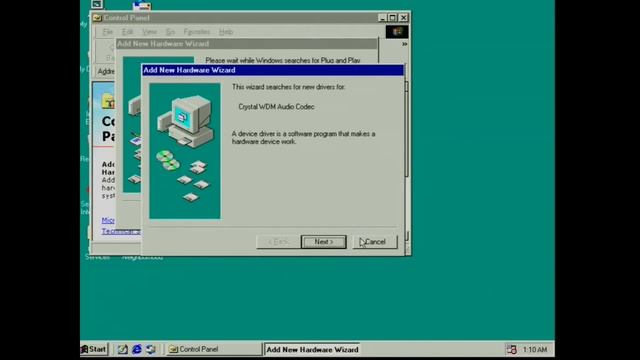The image size is (640, 360).
Task: Cancel the Add New Hardware Wizard
Action: [375, 242]
